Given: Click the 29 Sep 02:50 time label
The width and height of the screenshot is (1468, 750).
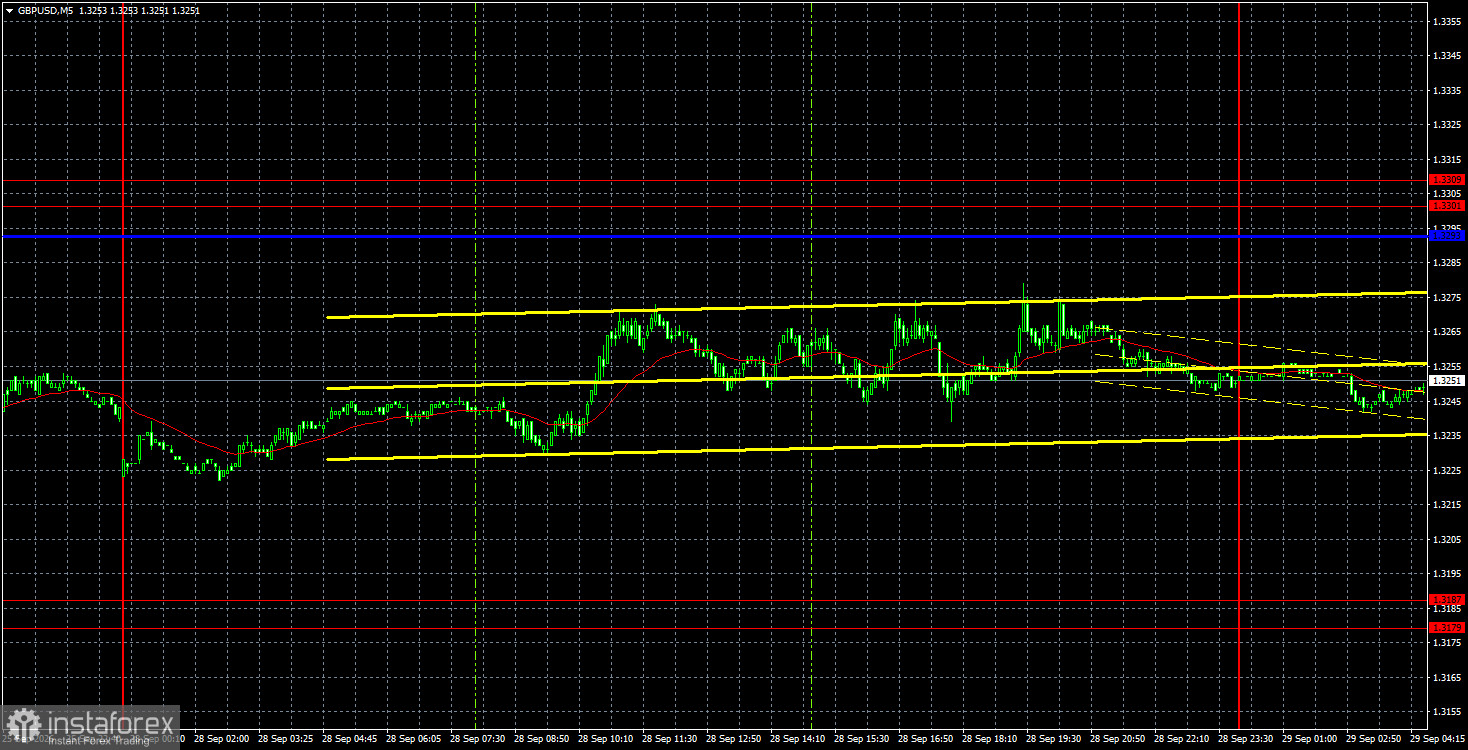Looking at the screenshot, I should coord(1371,739).
